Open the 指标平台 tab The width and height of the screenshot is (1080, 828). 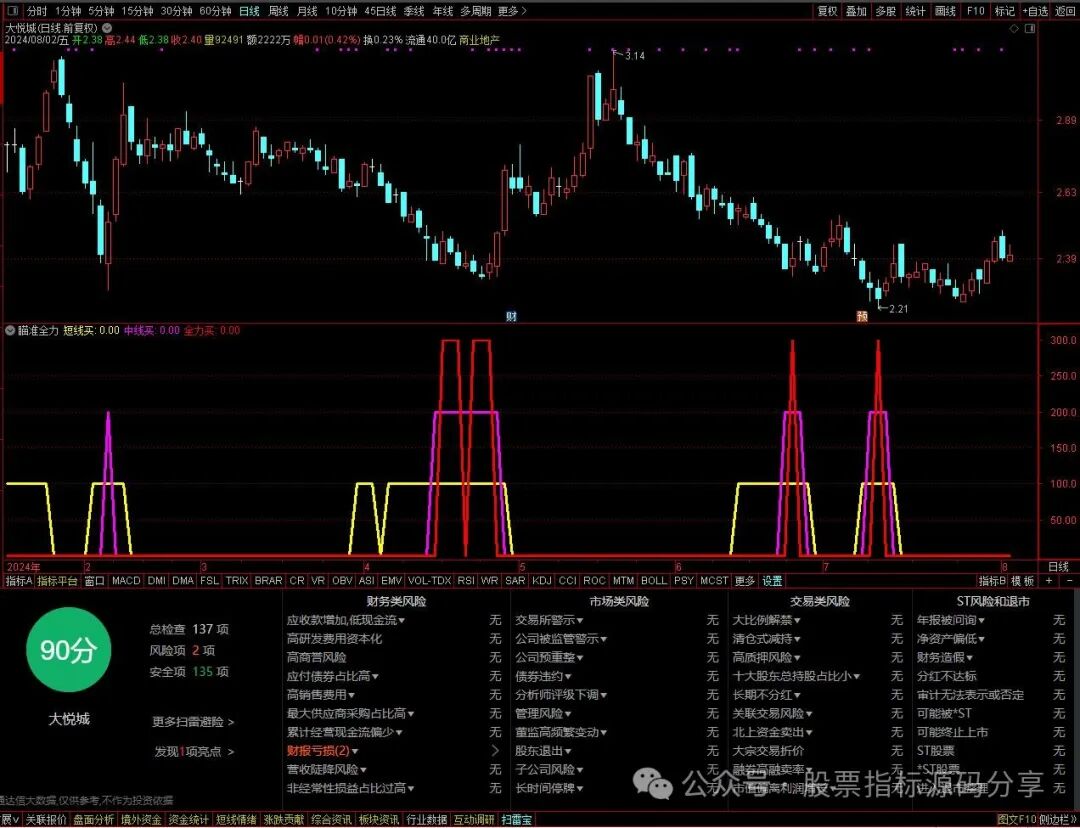[x=58, y=581]
